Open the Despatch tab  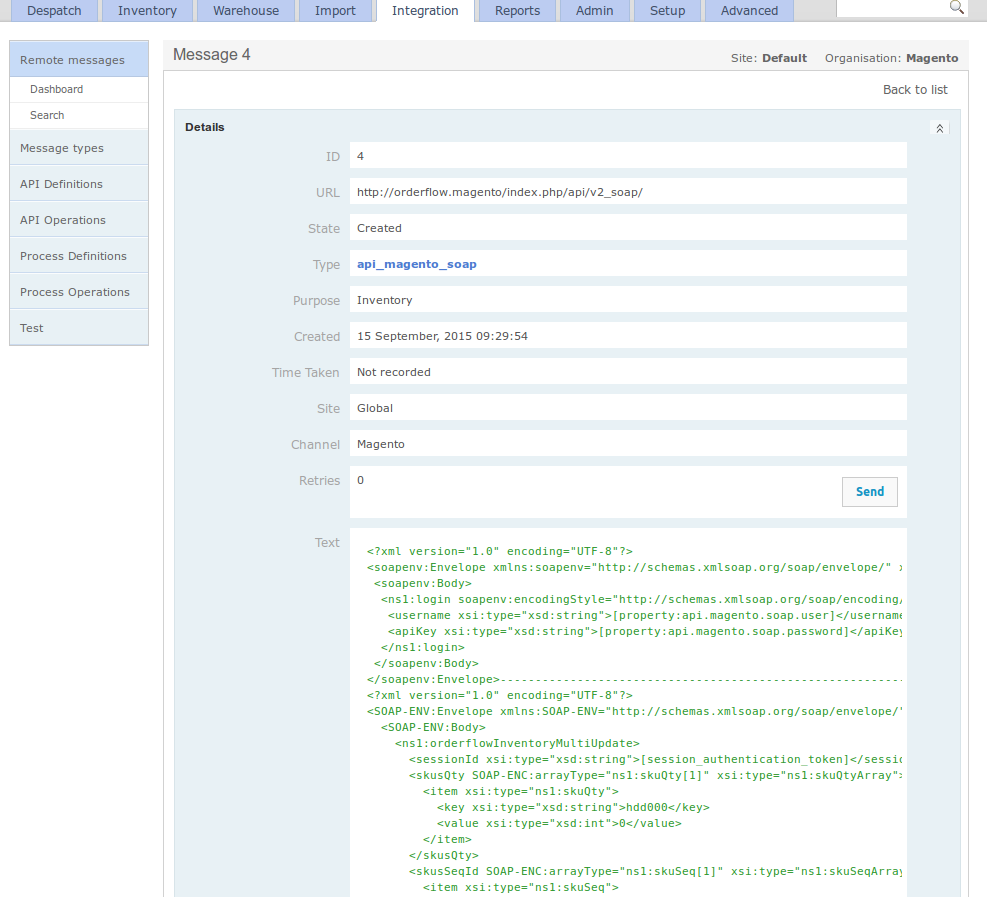click(54, 11)
